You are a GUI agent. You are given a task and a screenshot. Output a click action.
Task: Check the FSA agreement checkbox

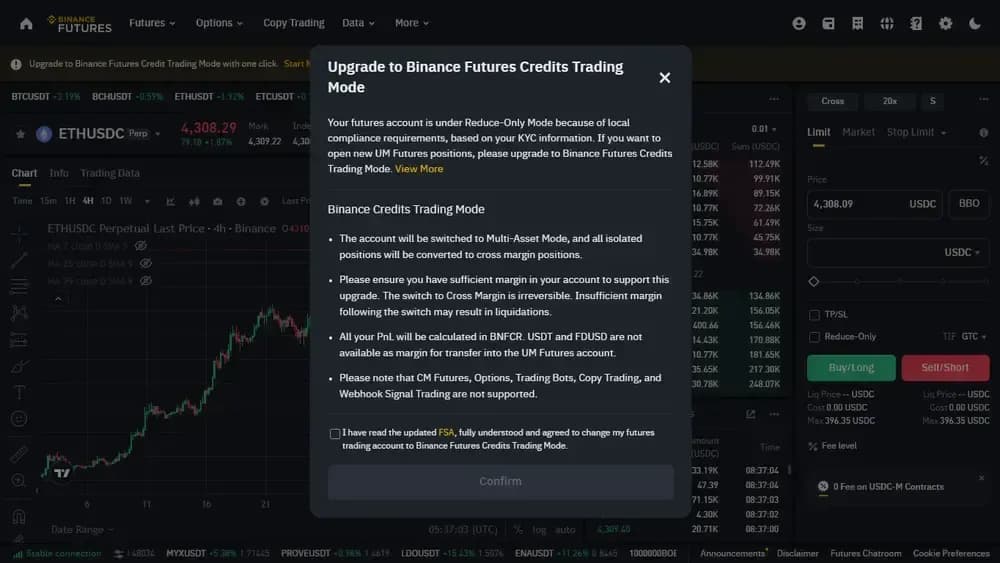pyautogui.click(x=335, y=434)
